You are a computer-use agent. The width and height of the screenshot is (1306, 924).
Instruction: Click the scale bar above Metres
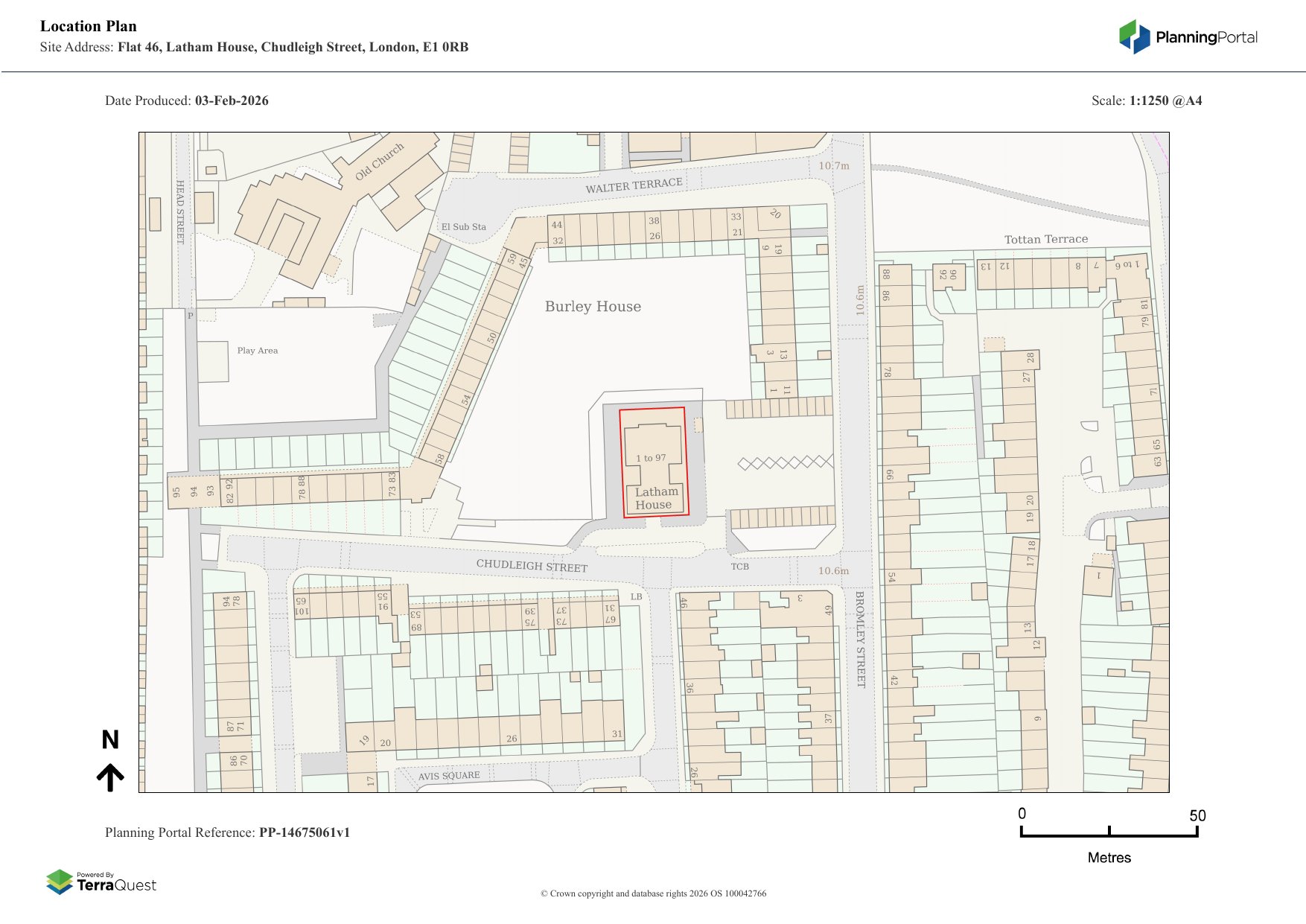[1109, 832]
